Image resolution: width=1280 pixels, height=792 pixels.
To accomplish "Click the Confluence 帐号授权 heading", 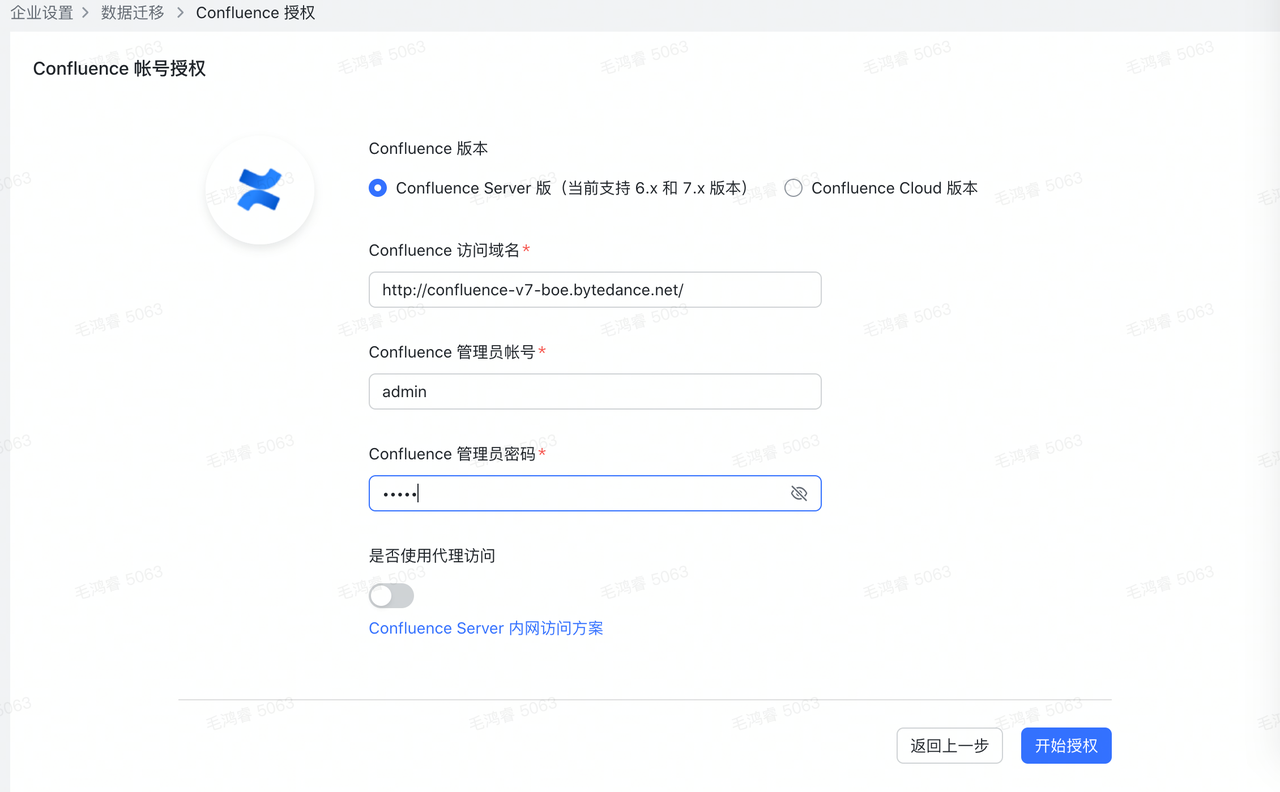I will 119,68.
